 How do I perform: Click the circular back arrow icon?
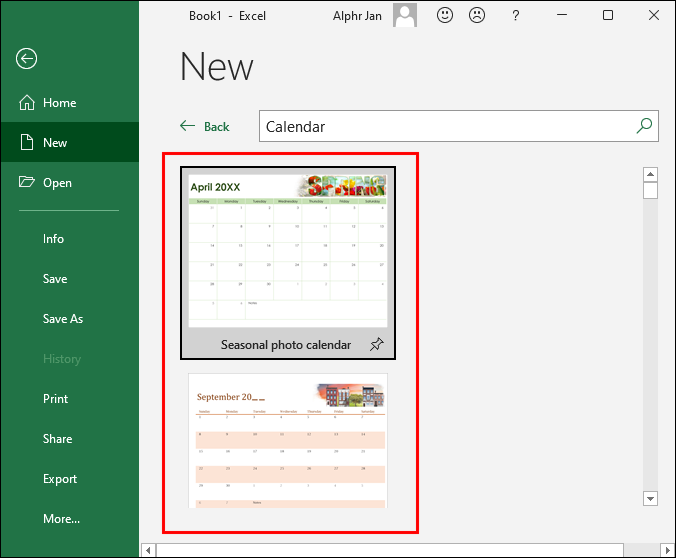(x=26, y=58)
